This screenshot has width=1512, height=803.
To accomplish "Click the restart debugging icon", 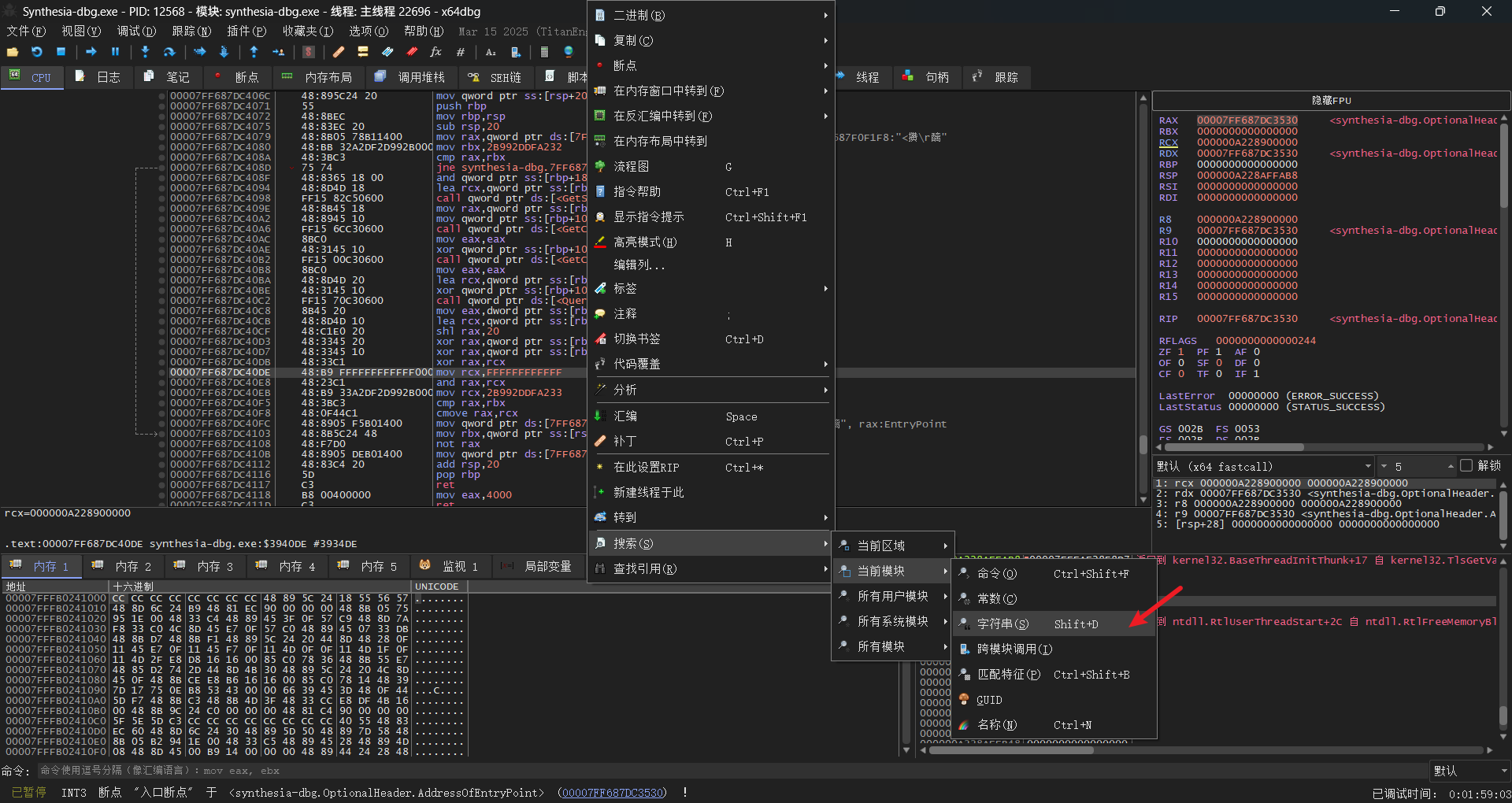I will point(36,52).
